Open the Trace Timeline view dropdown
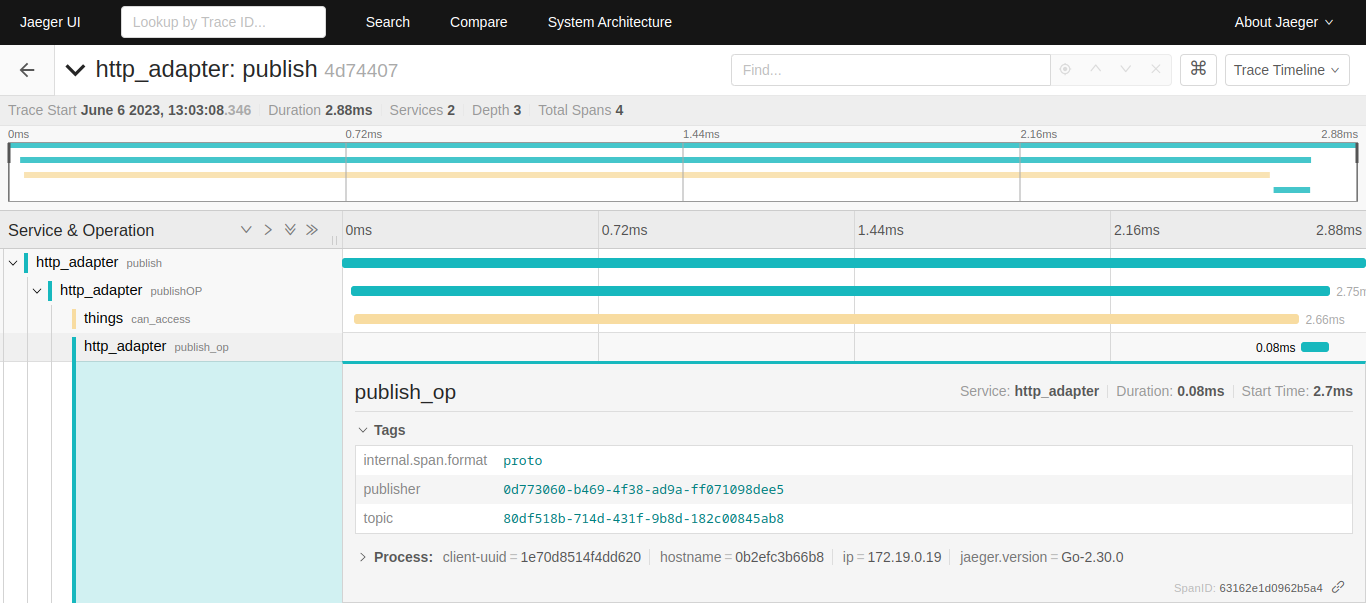This screenshot has height=603, width=1366. [1287, 69]
